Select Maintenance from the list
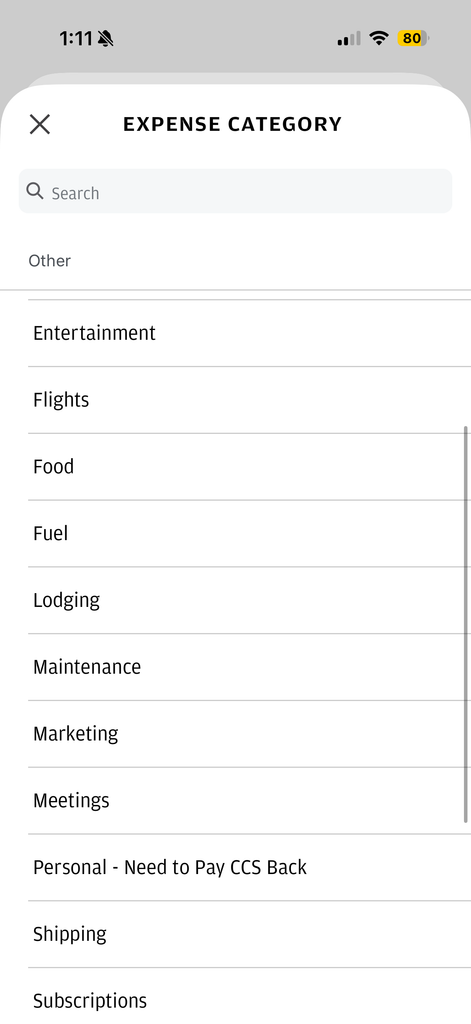Screen dimensions: 471x1024 (250, 667)
